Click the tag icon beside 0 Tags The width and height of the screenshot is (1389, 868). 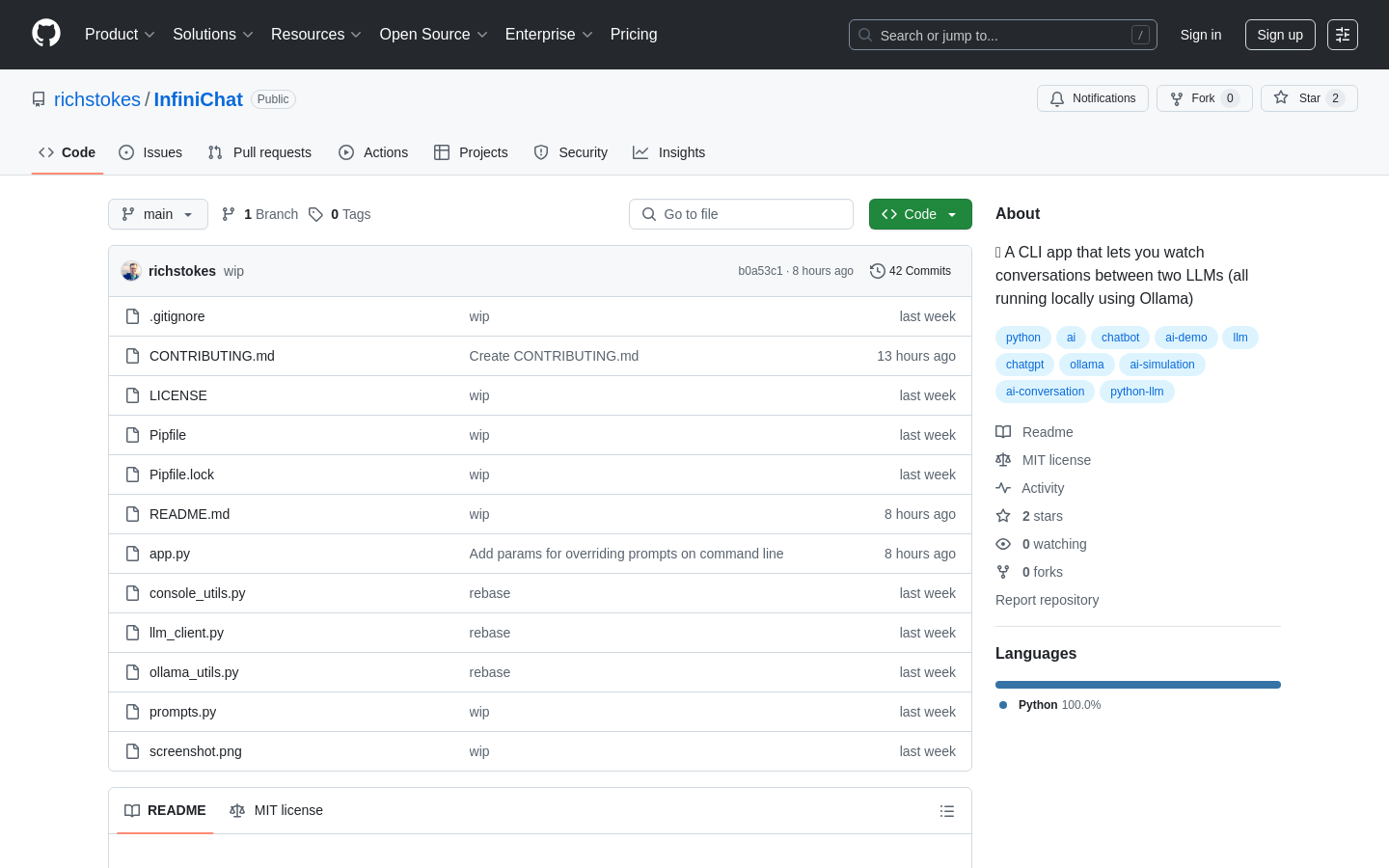pos(315,214)
